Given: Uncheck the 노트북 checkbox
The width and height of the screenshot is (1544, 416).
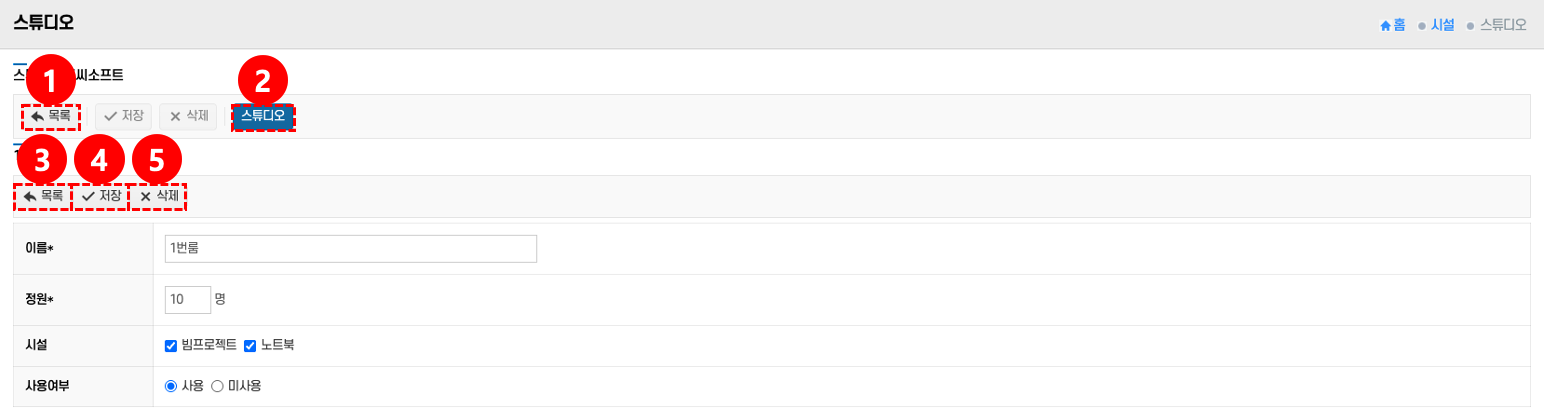Looking at the screenshot, I should 250,346.
